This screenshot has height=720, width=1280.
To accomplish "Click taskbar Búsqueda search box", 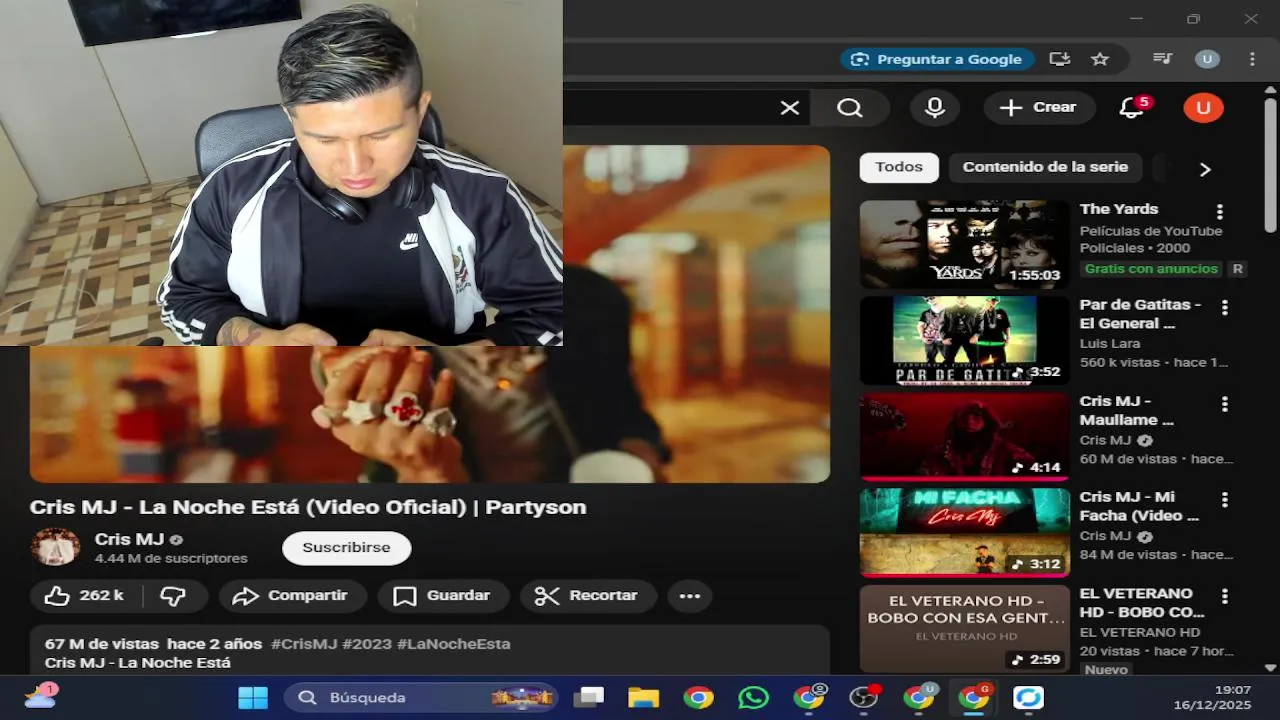I will [422, 697].
